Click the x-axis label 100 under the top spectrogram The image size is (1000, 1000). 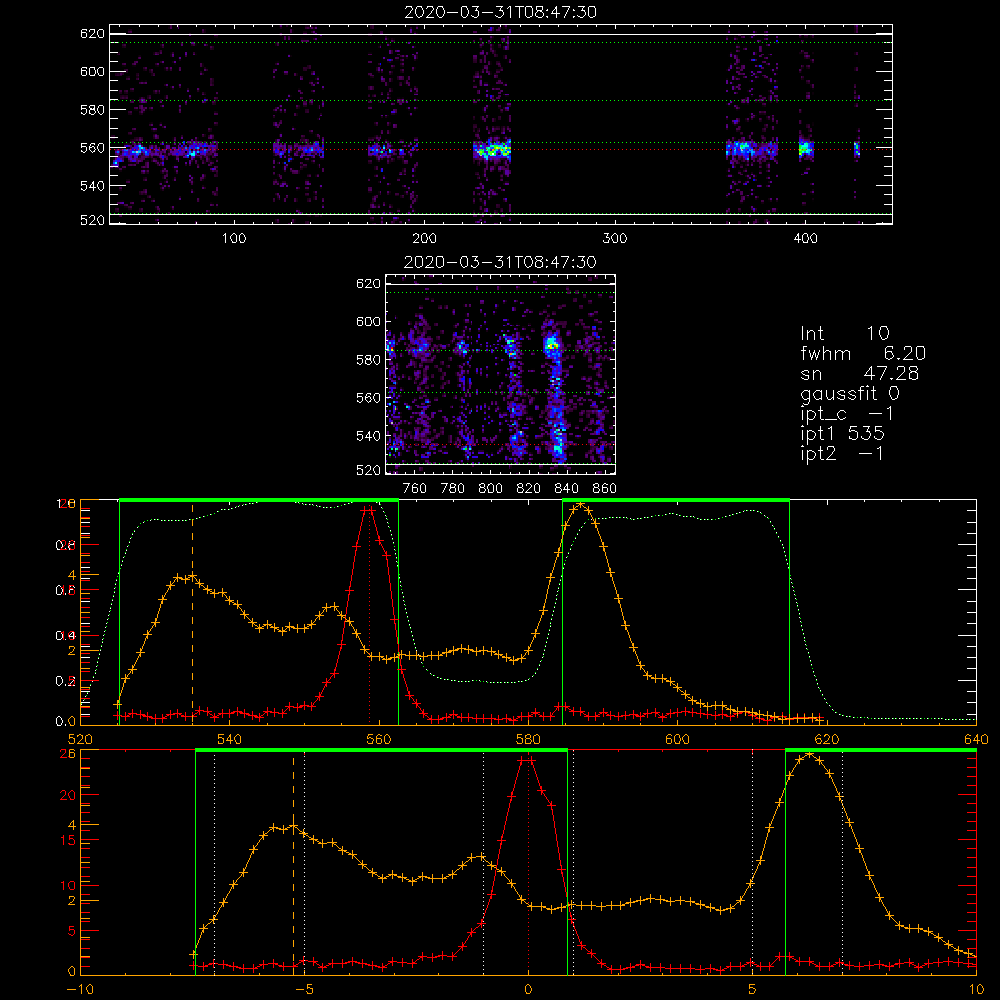click(x=234, y=239)
